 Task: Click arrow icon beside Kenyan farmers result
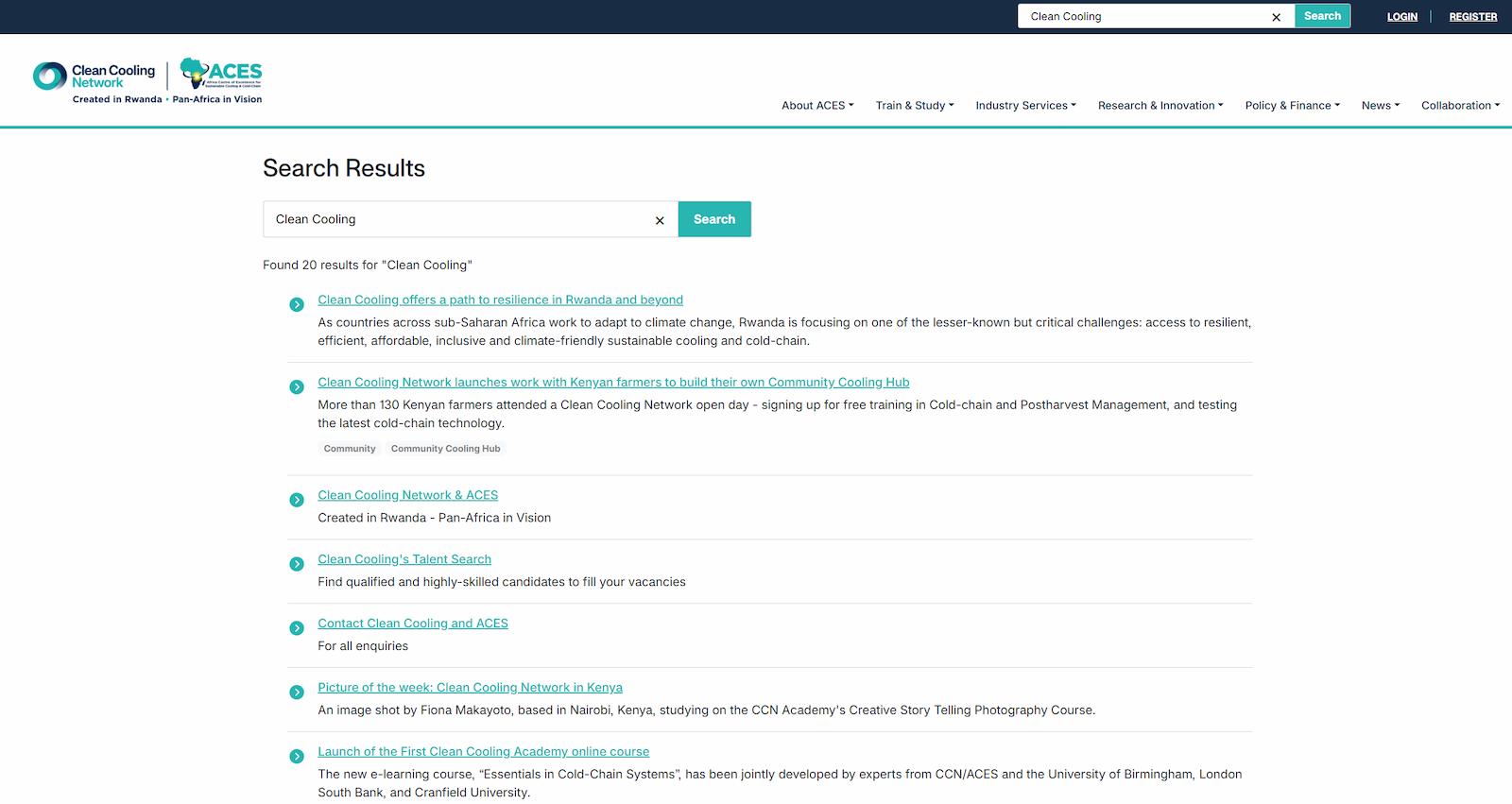pos(297,386)
